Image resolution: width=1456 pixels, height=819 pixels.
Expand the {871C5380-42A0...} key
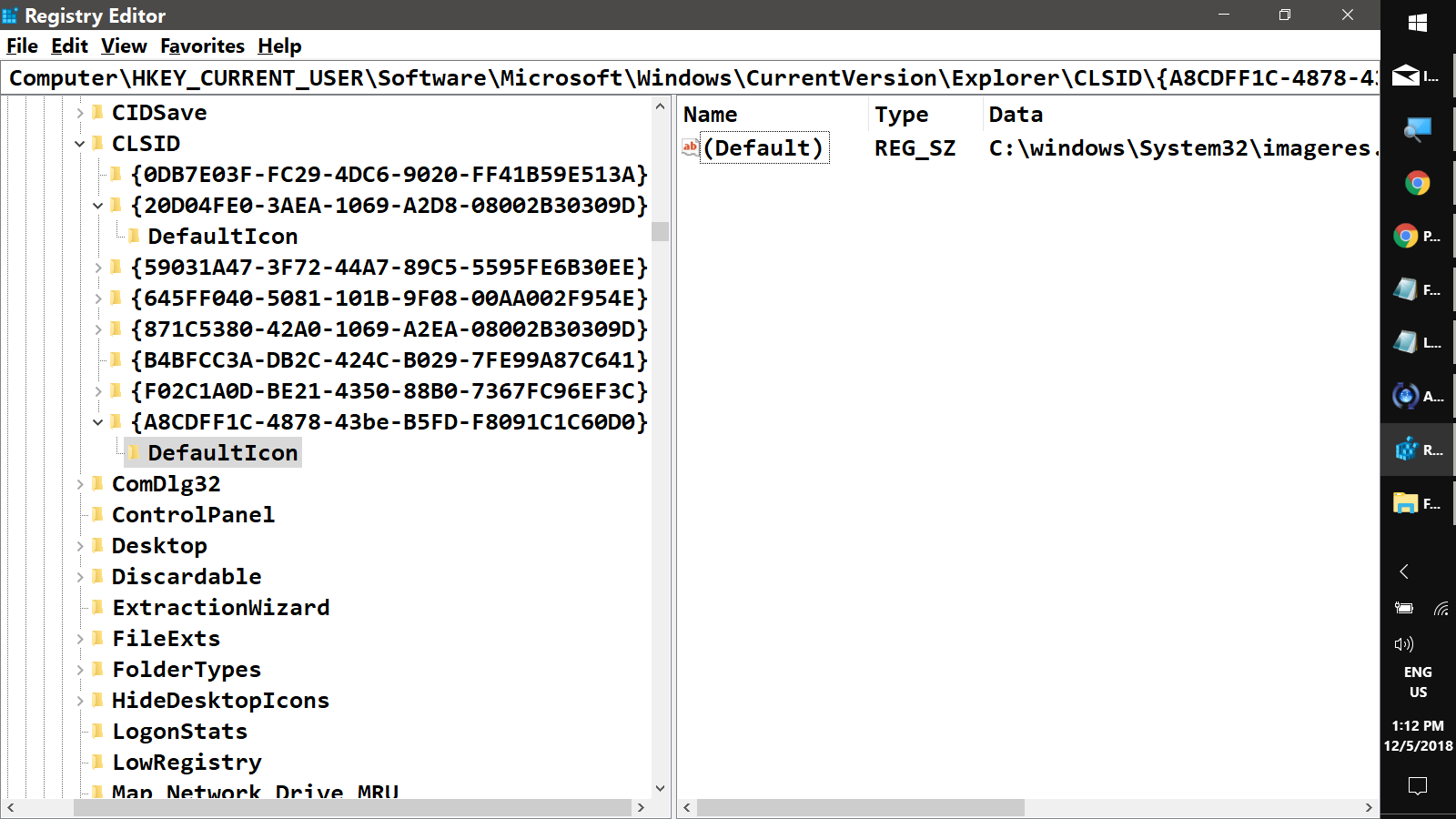click(x=98, y=329)
